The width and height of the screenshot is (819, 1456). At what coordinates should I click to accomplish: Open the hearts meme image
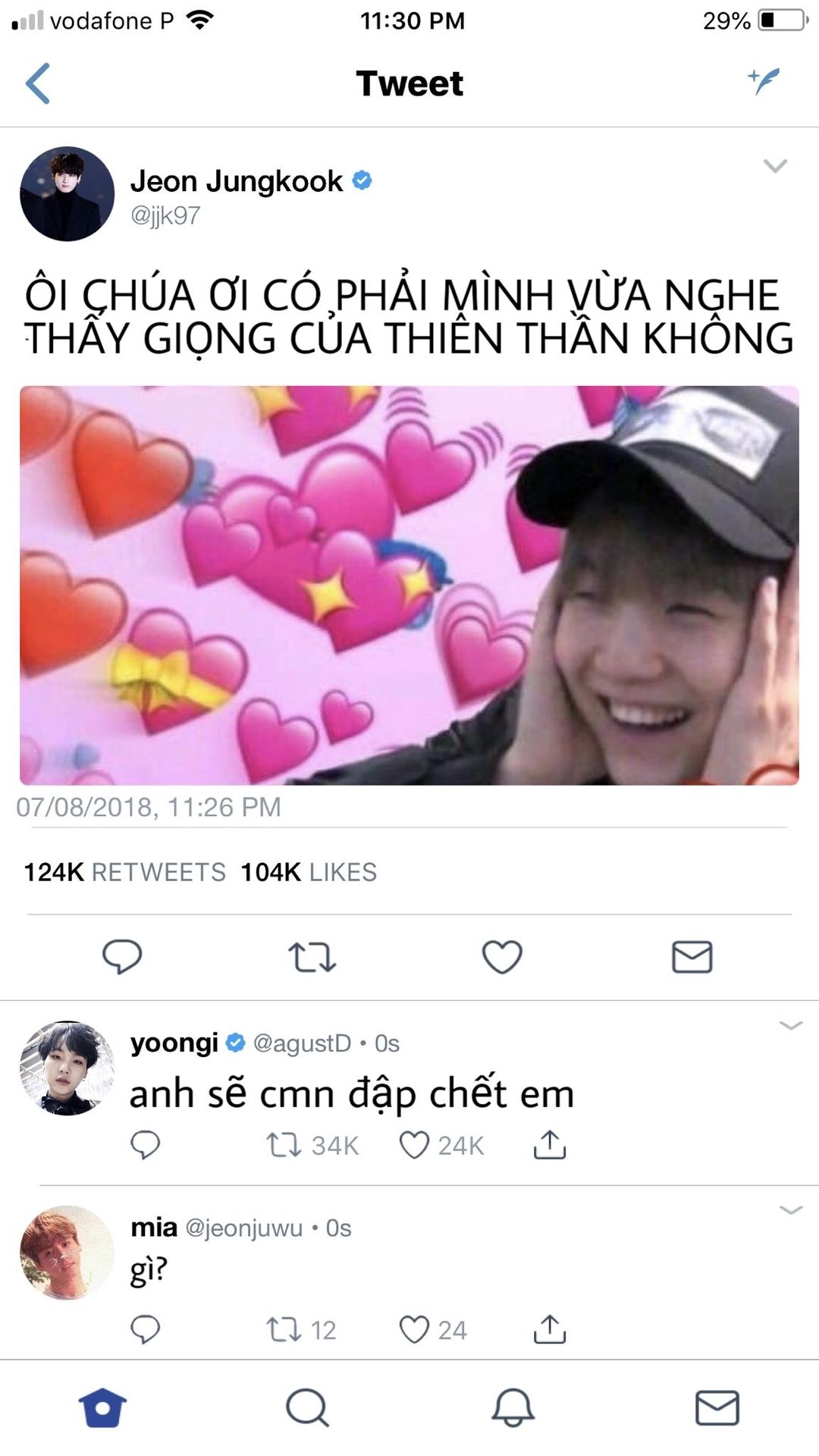(x=409, y=585)
